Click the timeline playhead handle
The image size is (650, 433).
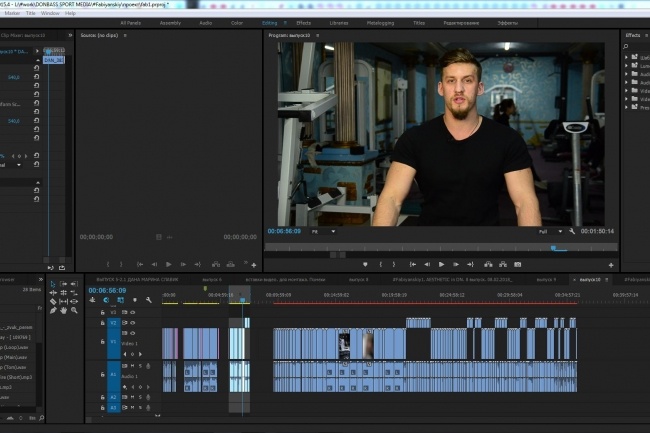(x=243, y=300)
